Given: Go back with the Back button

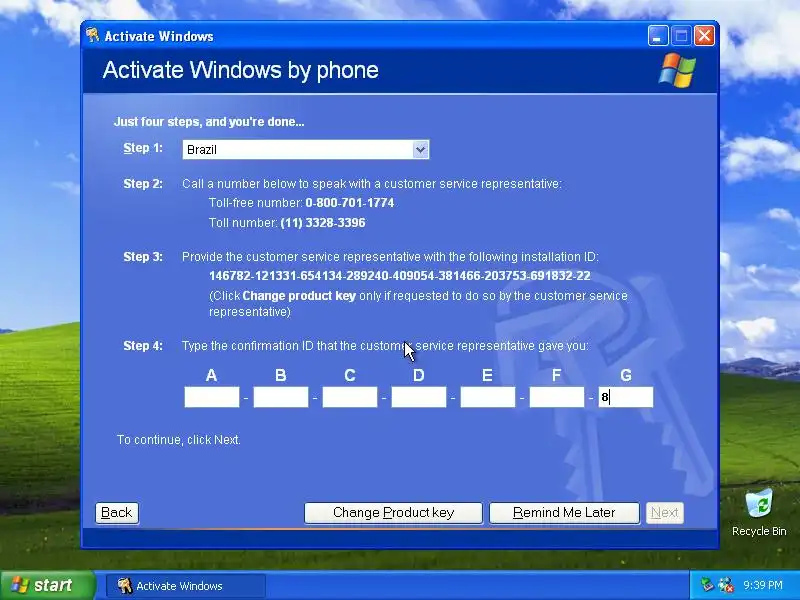Looking at the screenshot, I should pyautogui.click(x=117, y=513).
